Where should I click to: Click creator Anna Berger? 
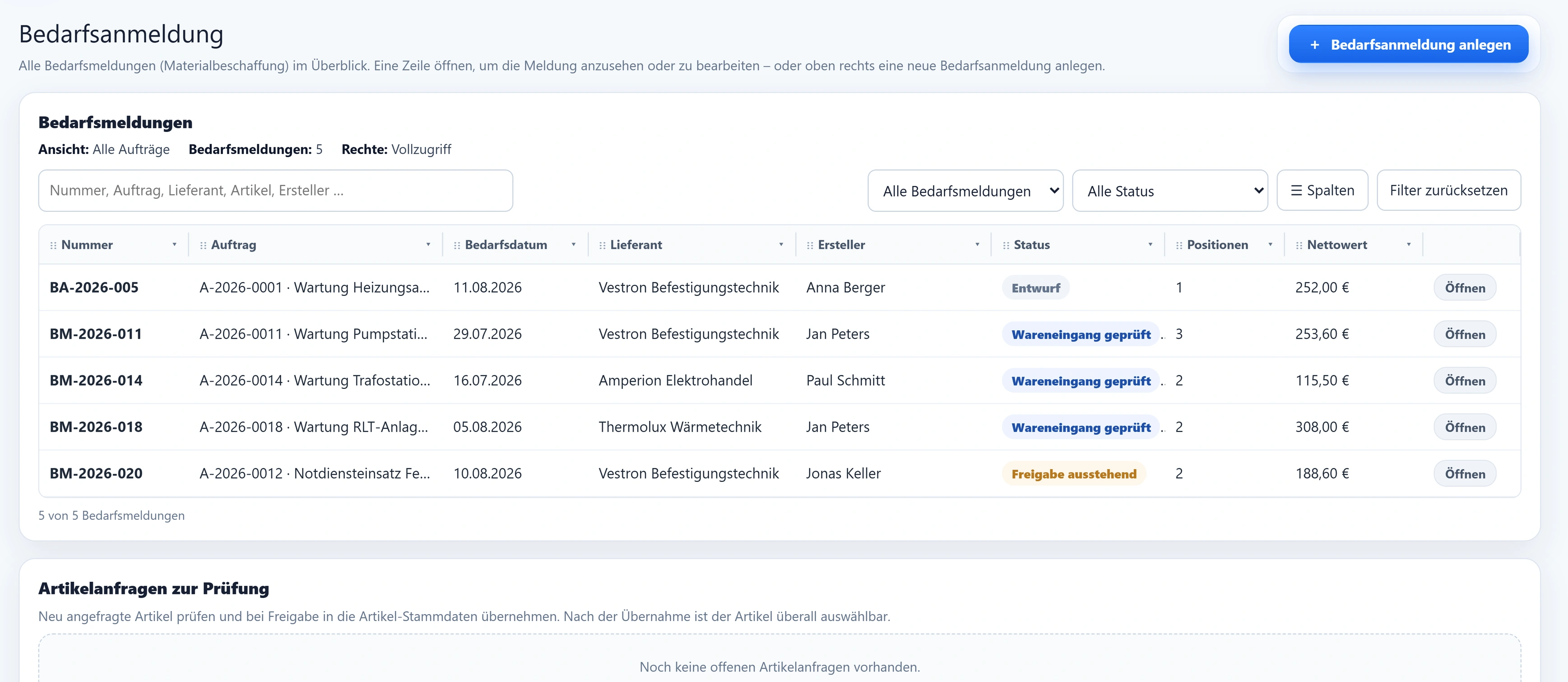[845, 287]
